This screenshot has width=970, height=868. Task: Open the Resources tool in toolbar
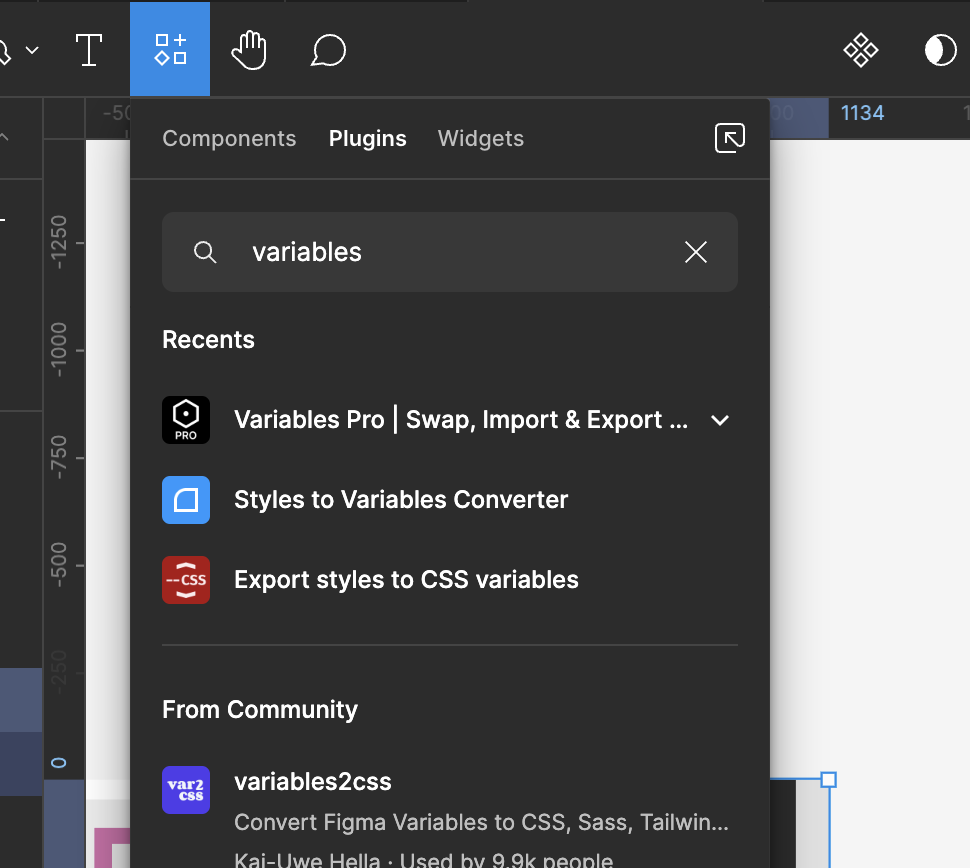tap(170, 49)
